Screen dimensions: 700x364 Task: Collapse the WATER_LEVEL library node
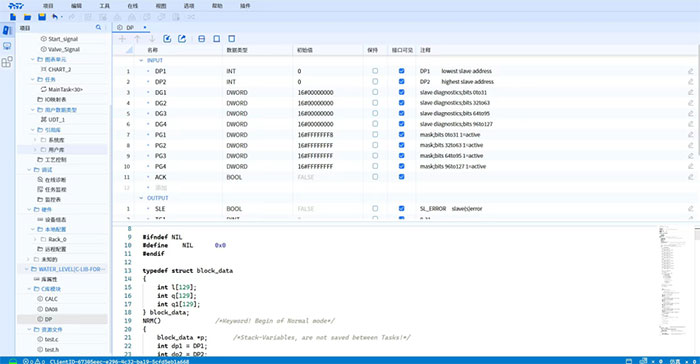coord(26,269)
